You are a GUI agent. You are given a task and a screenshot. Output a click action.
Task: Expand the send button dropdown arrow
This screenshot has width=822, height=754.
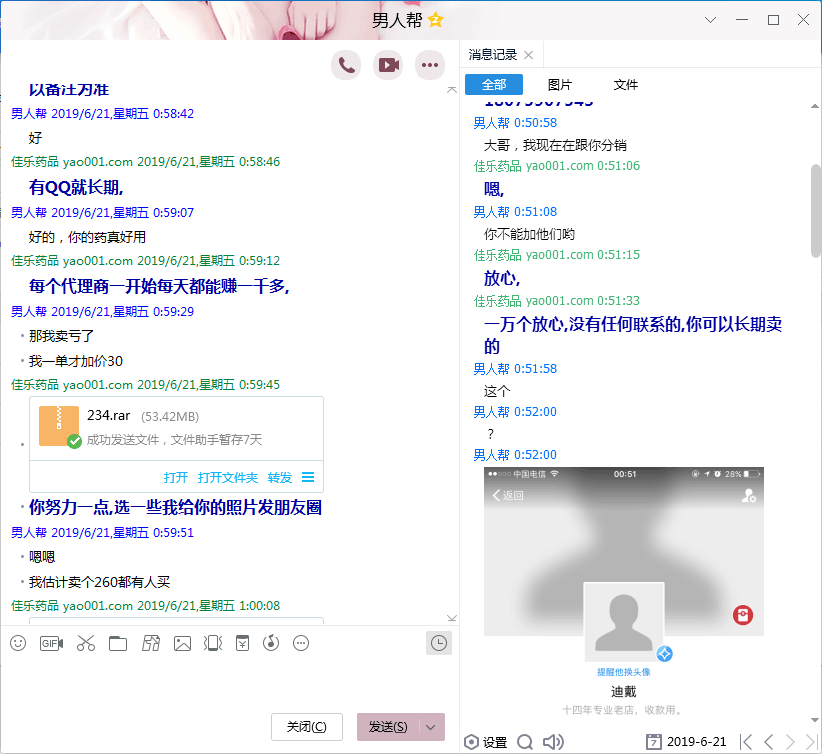(431, 727)
